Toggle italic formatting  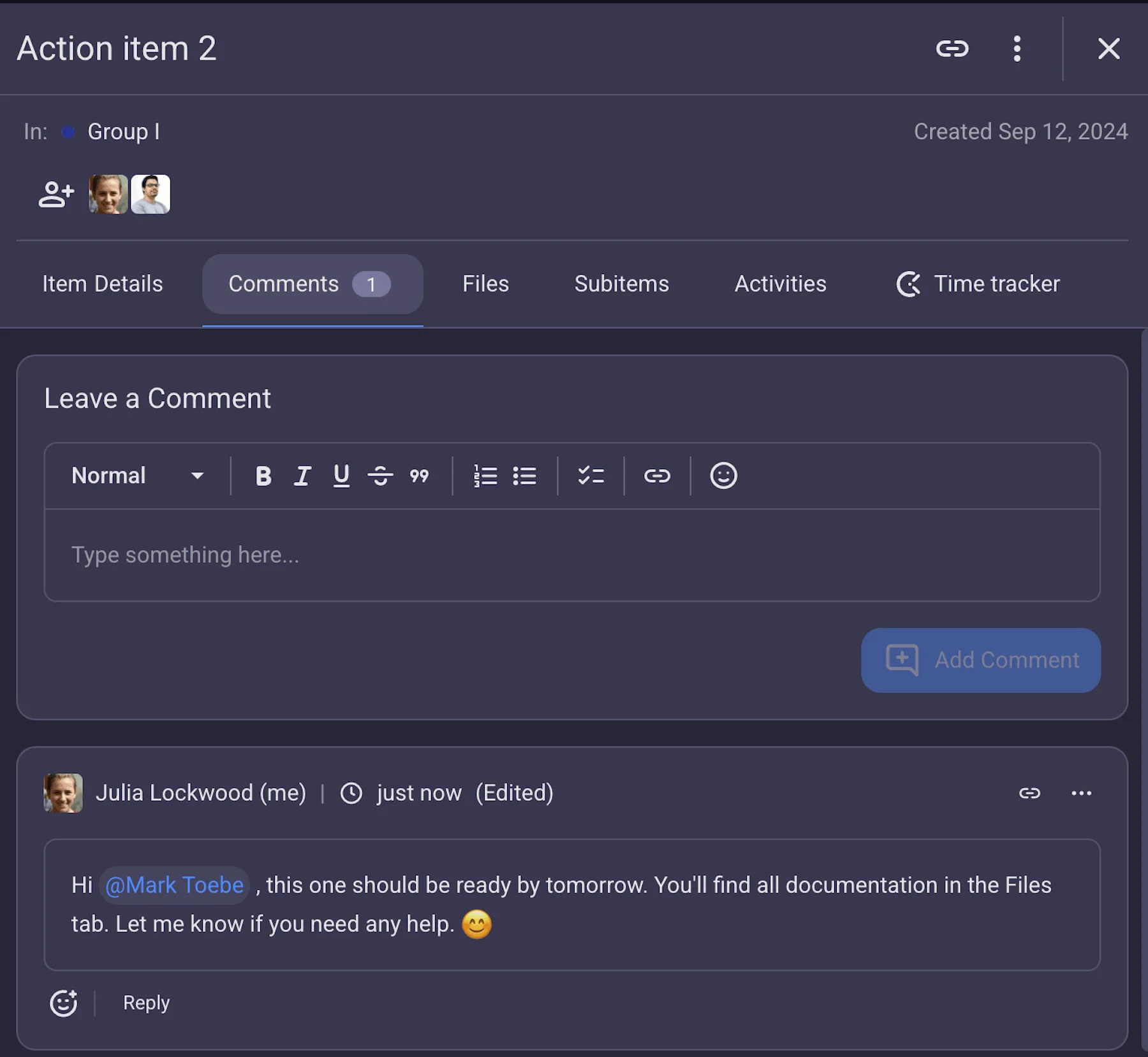coord(302,476)
